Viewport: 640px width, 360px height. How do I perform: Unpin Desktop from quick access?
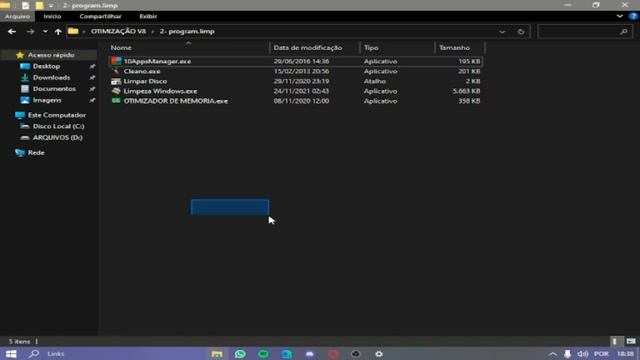(x=92, y=66)
